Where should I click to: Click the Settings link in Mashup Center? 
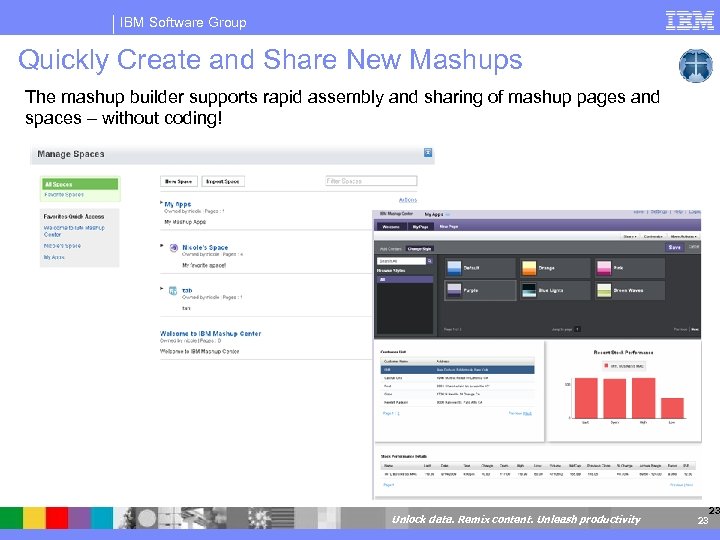pyautogui.click(x=658, y=212)
